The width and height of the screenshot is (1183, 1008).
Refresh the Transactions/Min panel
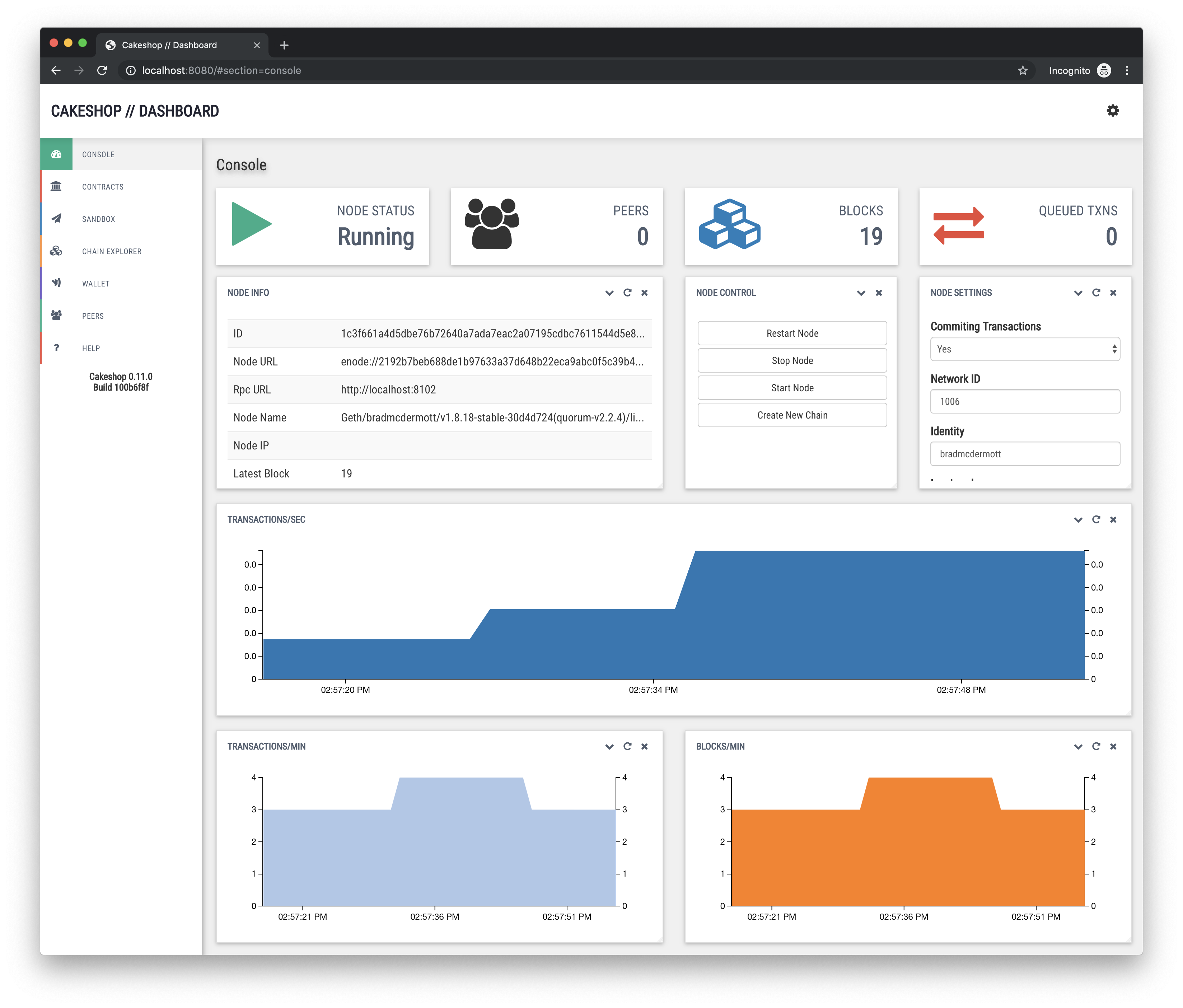coord(627,746)
